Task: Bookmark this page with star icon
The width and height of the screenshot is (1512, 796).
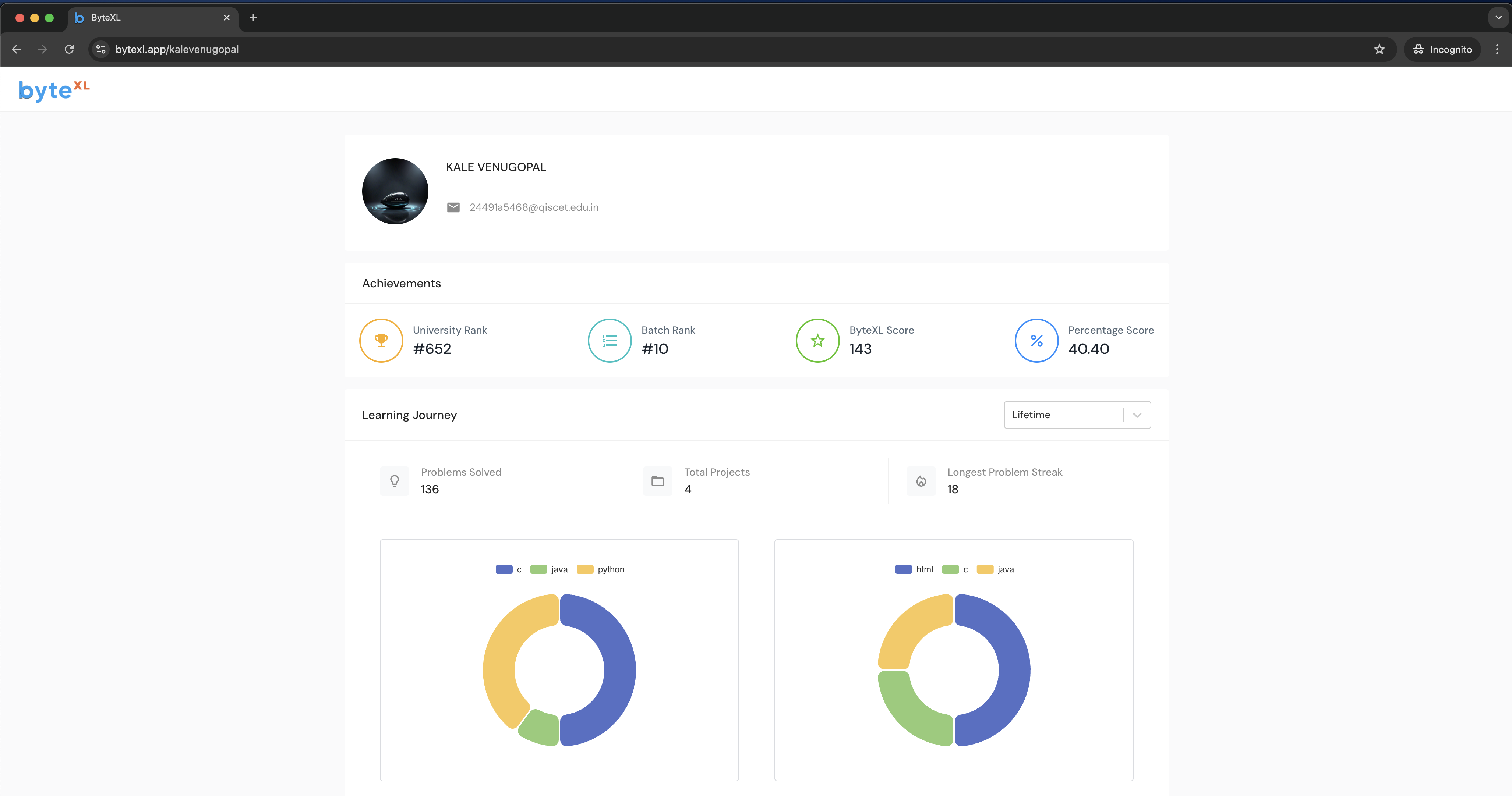Action: pyautogui.click(x=1379, y=49)
